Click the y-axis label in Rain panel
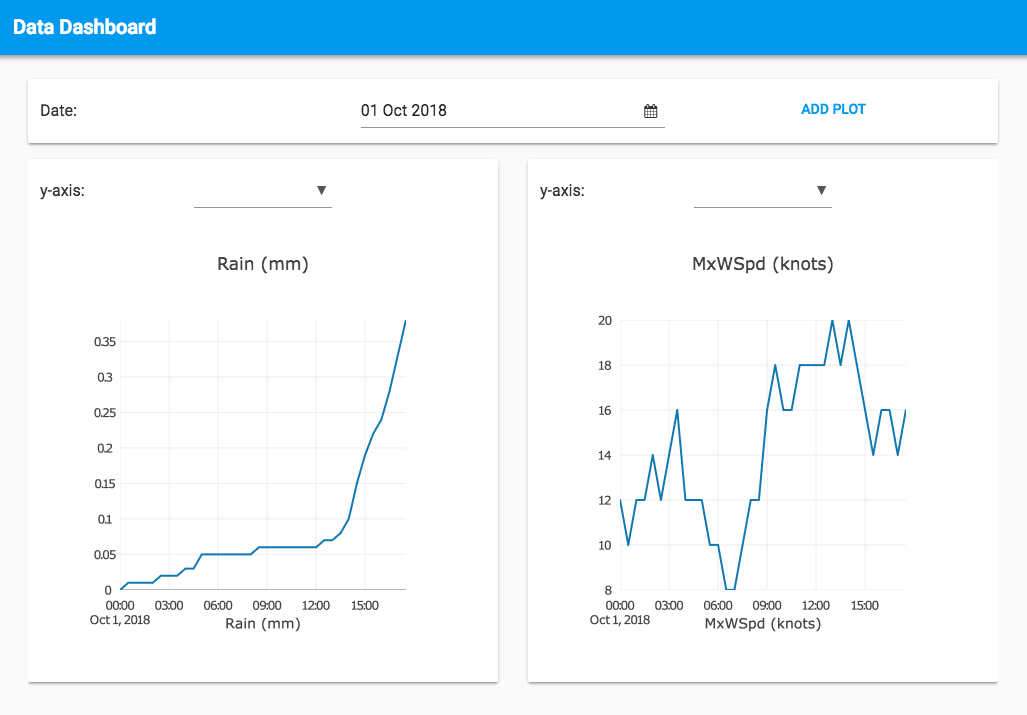The width and height of the screenshot is (1027, 715). [62, 190]
